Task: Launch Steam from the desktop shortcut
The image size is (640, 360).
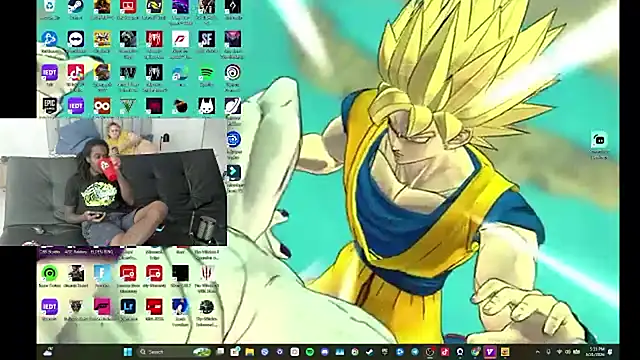Action: pyautogui.click(x=76, y=7)
